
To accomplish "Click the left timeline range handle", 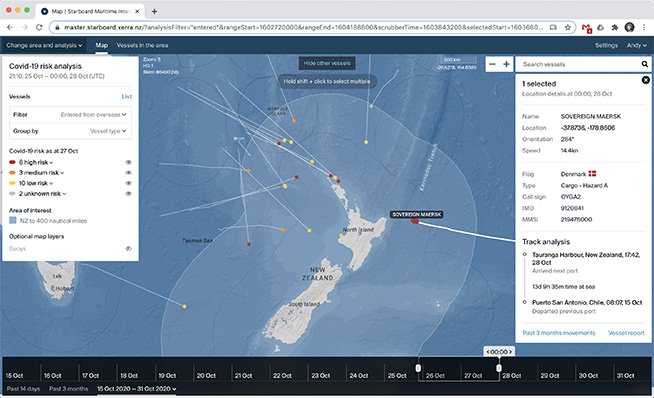I will click(418, 368).
